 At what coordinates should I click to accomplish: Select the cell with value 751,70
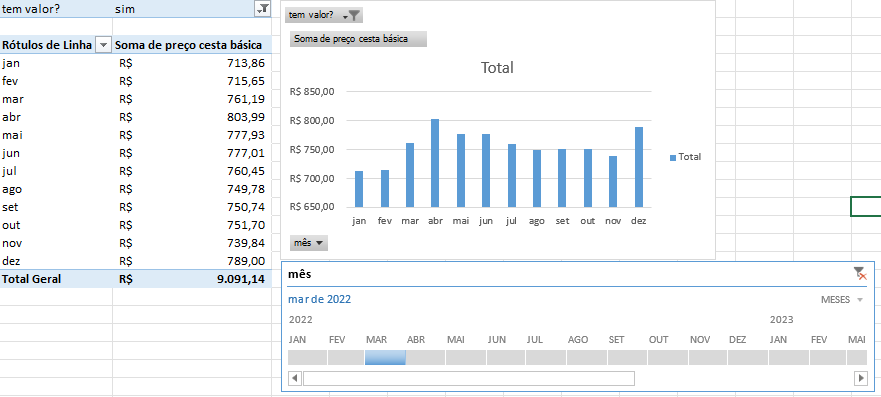(192, 225)
